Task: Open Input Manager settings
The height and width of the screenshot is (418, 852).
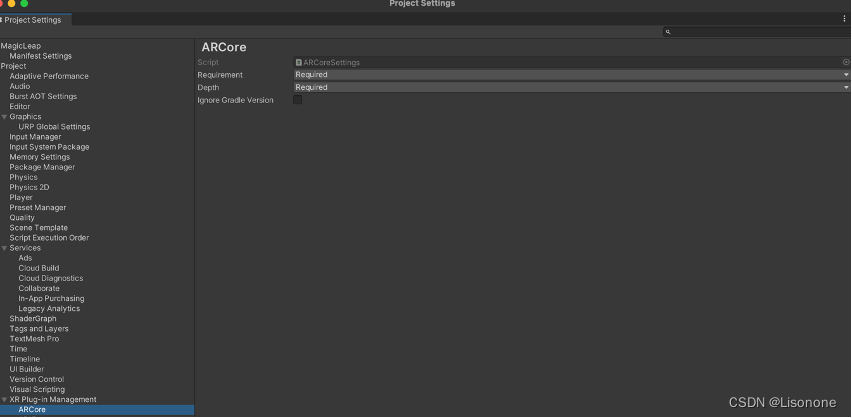Action: 35,137
